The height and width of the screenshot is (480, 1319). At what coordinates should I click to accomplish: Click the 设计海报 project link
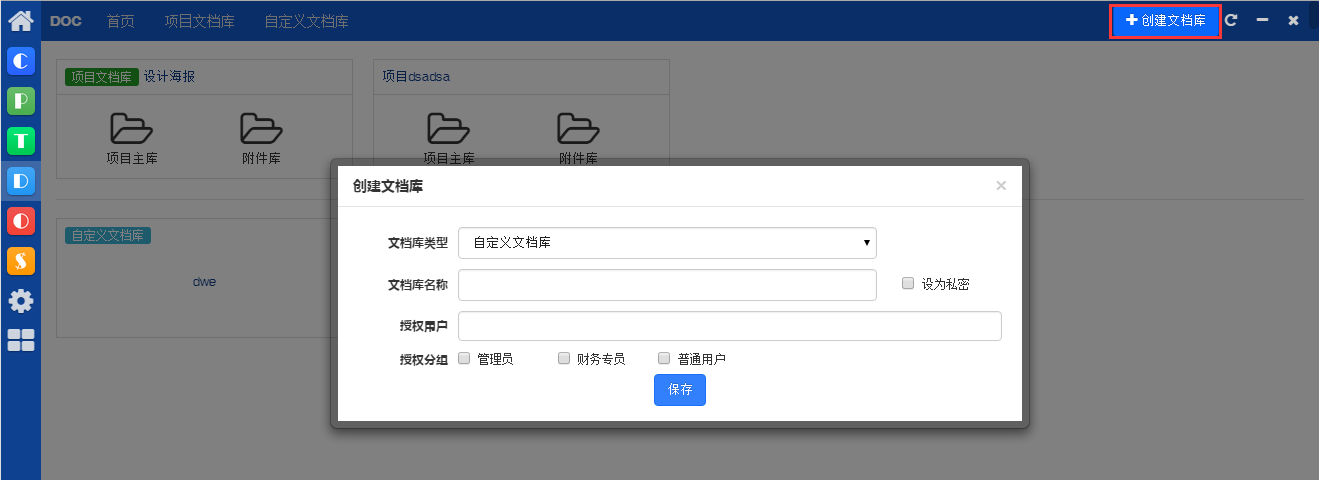(x=169, y=76)
